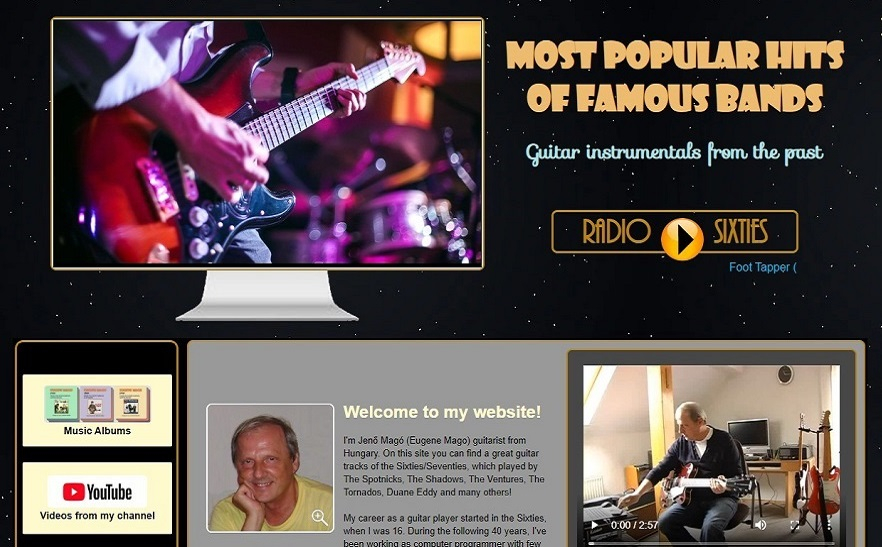
Task: Open the video three-dot more options menu
Action: pos(829,525)
